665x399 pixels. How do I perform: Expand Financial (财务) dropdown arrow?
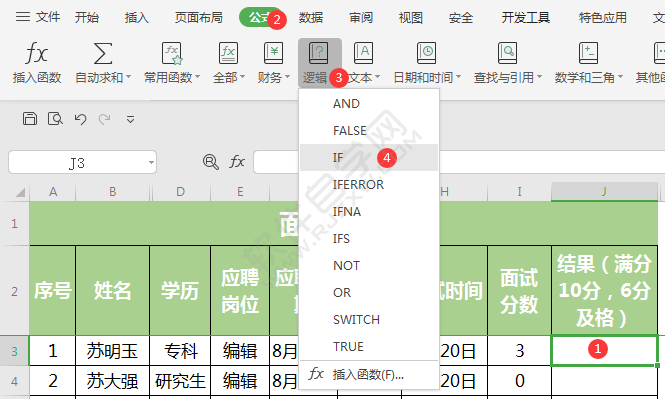[287, 78]
